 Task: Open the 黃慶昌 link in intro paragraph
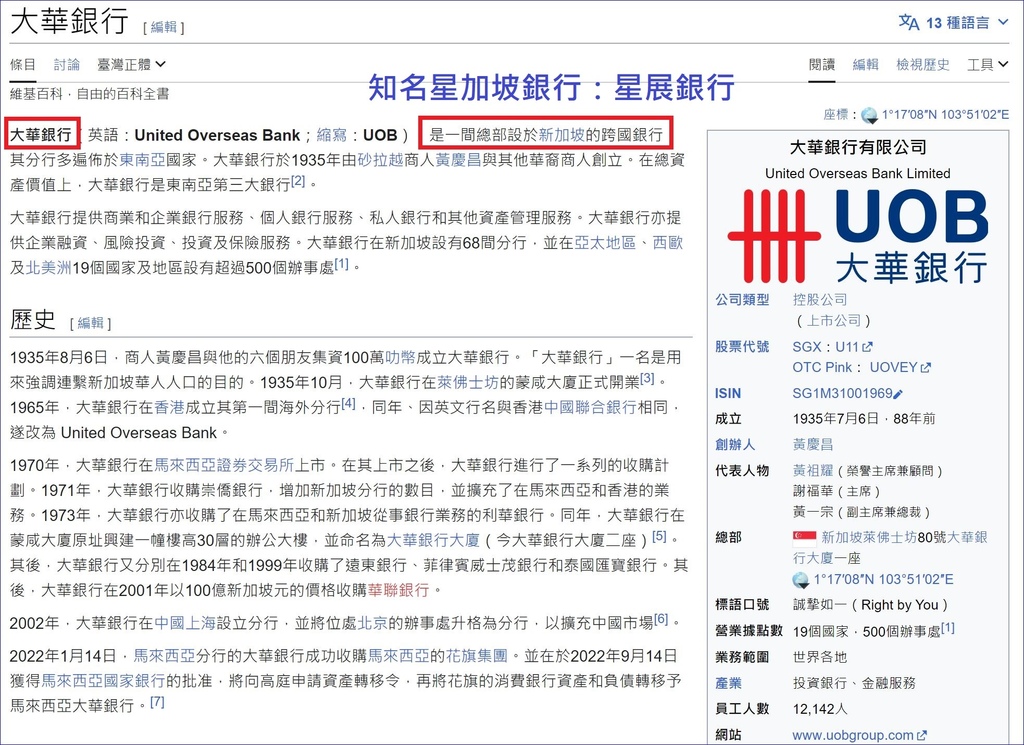[x=458, y=160]
